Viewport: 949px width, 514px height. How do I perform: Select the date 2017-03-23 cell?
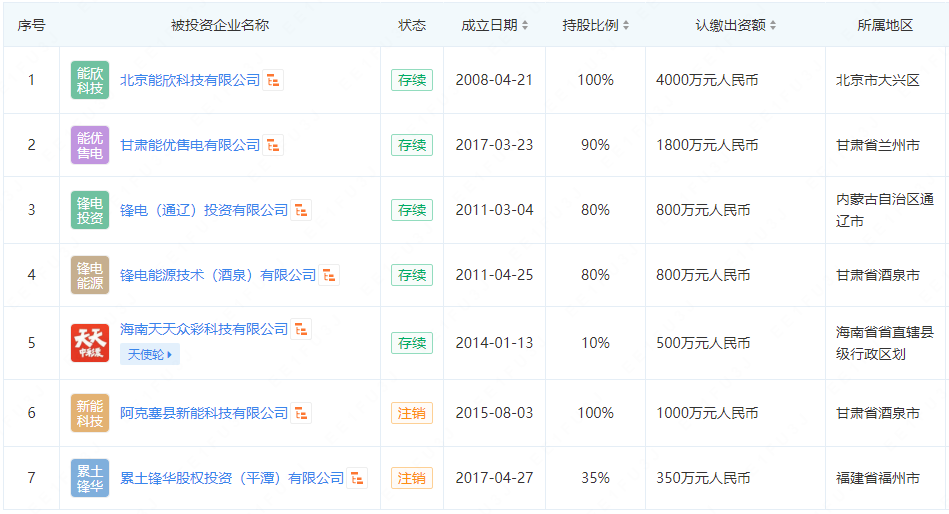(494, 145)
